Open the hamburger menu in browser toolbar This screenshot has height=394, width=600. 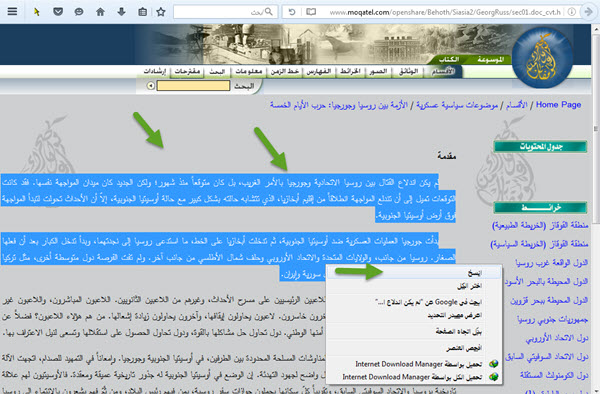[x=12, y=11]
